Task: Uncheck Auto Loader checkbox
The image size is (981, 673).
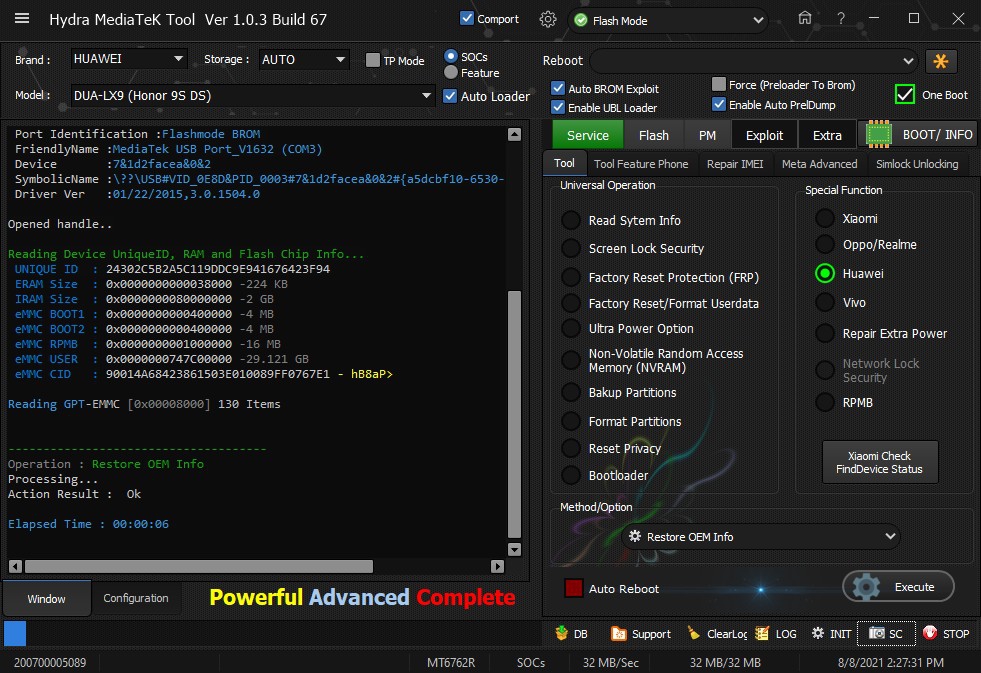Action: 450,96
